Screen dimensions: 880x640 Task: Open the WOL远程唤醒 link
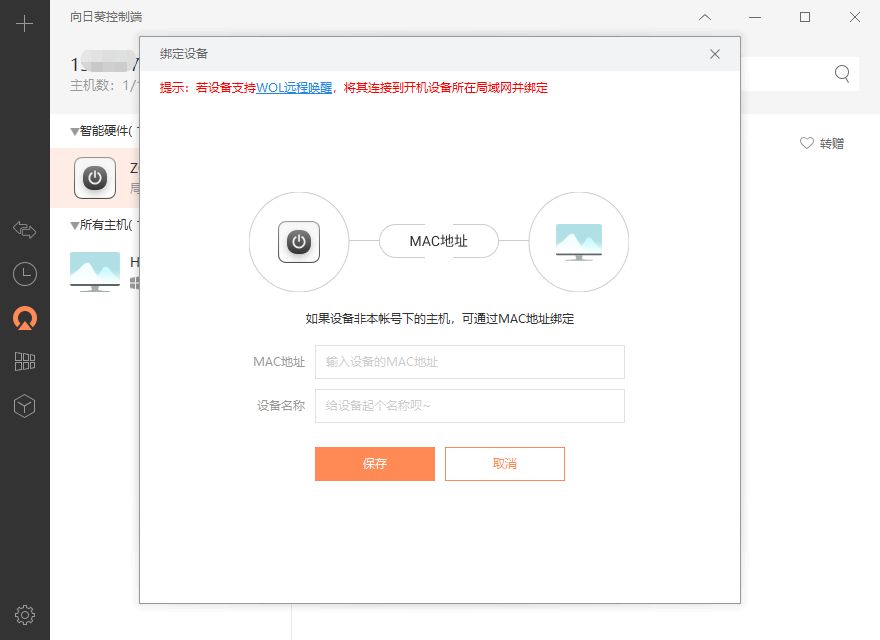(294, 88)
